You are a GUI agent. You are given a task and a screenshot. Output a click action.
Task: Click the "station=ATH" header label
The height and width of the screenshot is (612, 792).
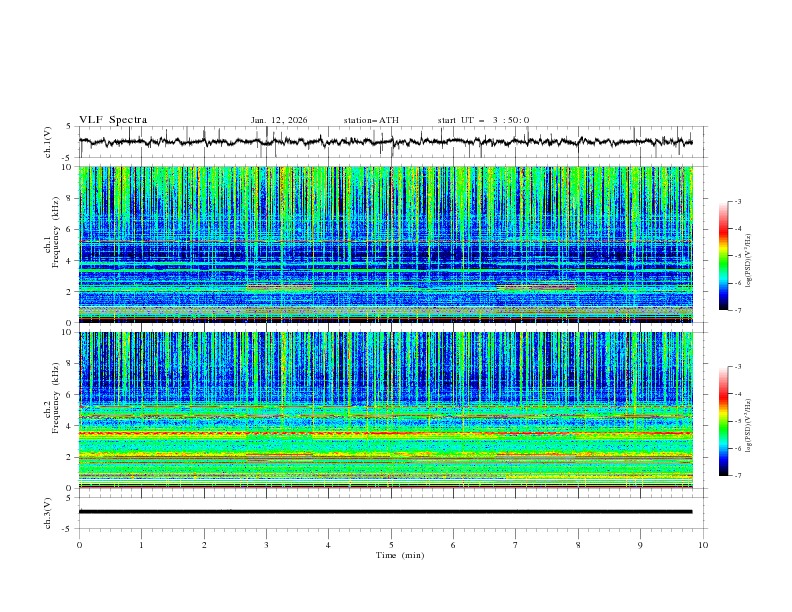371,120
